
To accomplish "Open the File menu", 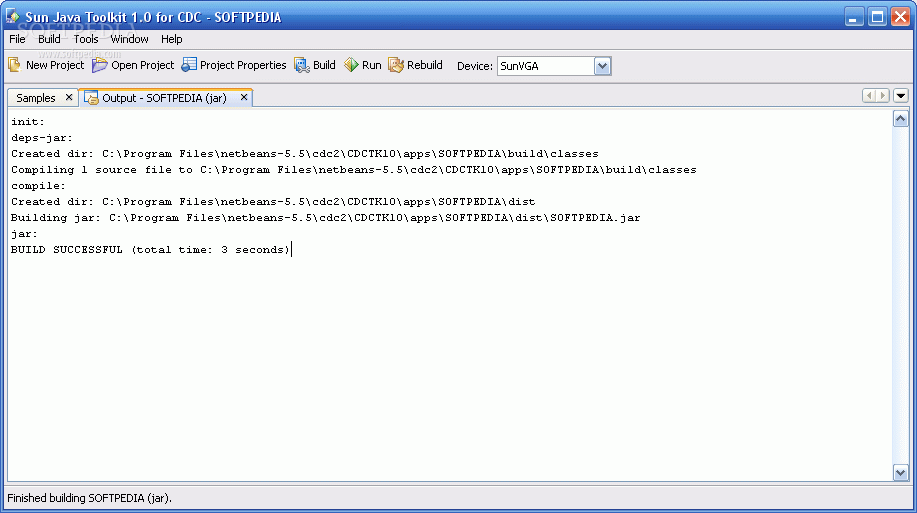I will [18, 39].
